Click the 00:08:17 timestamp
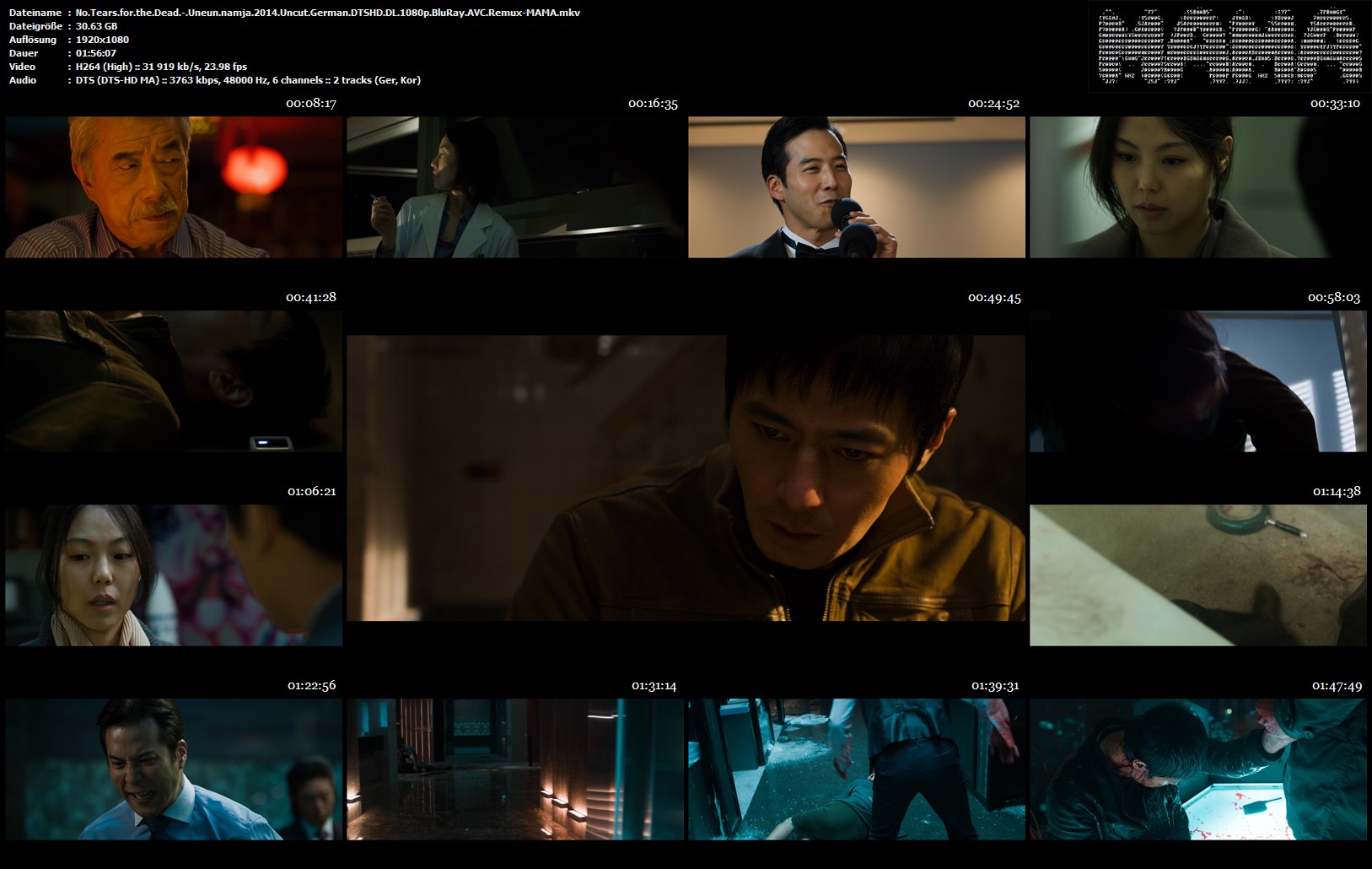 pos(311,104)
